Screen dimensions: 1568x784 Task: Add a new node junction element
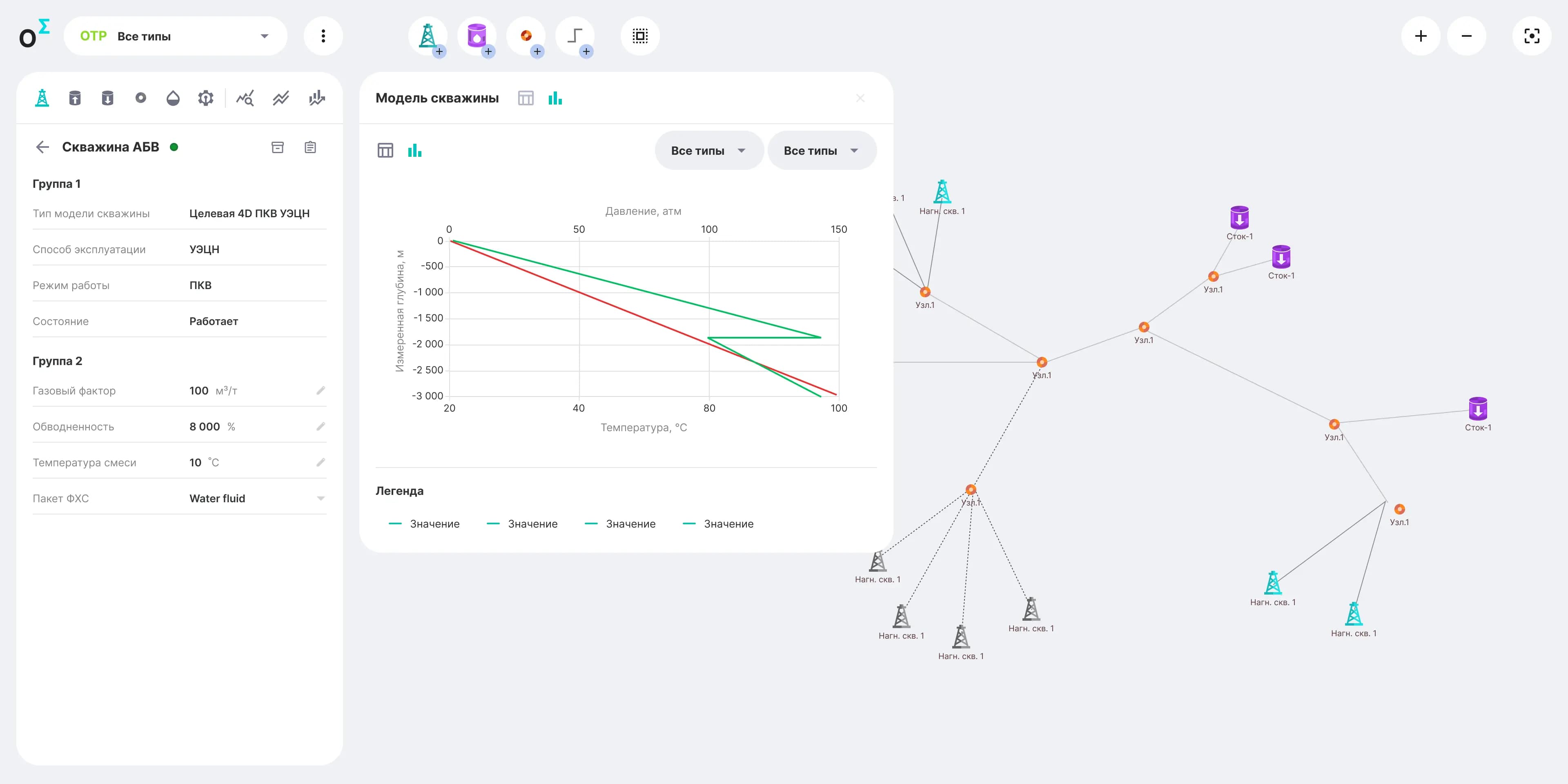[x=526, y=36]
